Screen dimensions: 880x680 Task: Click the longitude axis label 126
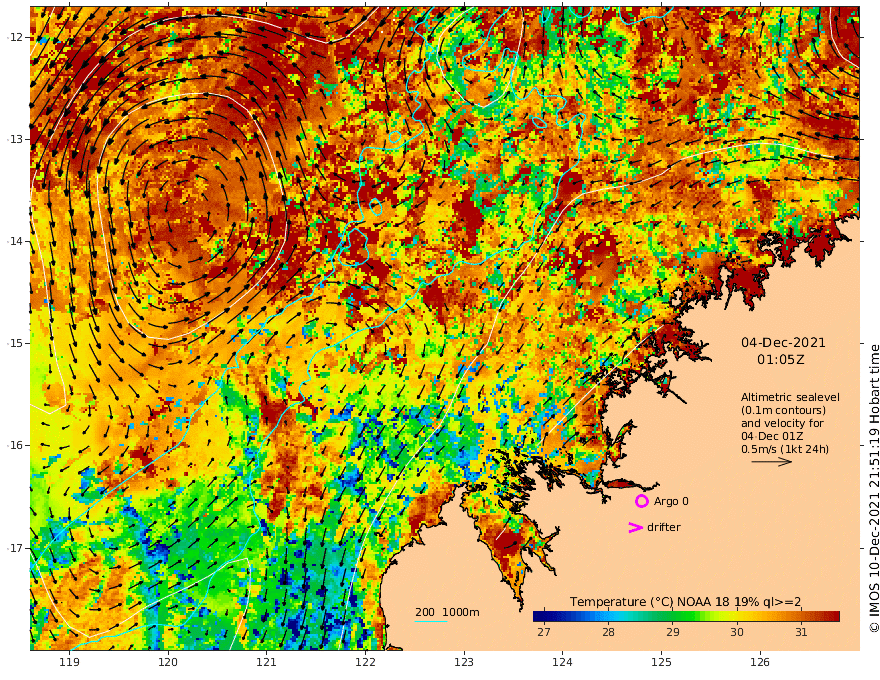[760, 662]
